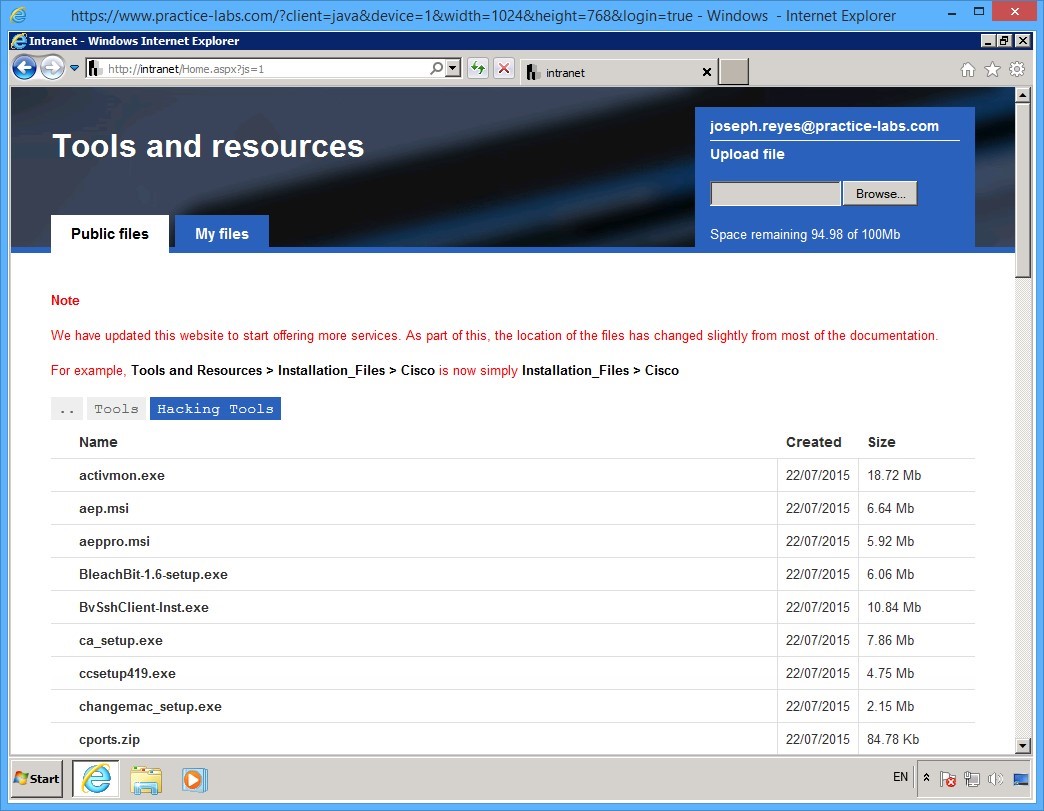Refresh the intranet page
The image size is (1044, 811).
pyautogui.click(x=478, y=67)
